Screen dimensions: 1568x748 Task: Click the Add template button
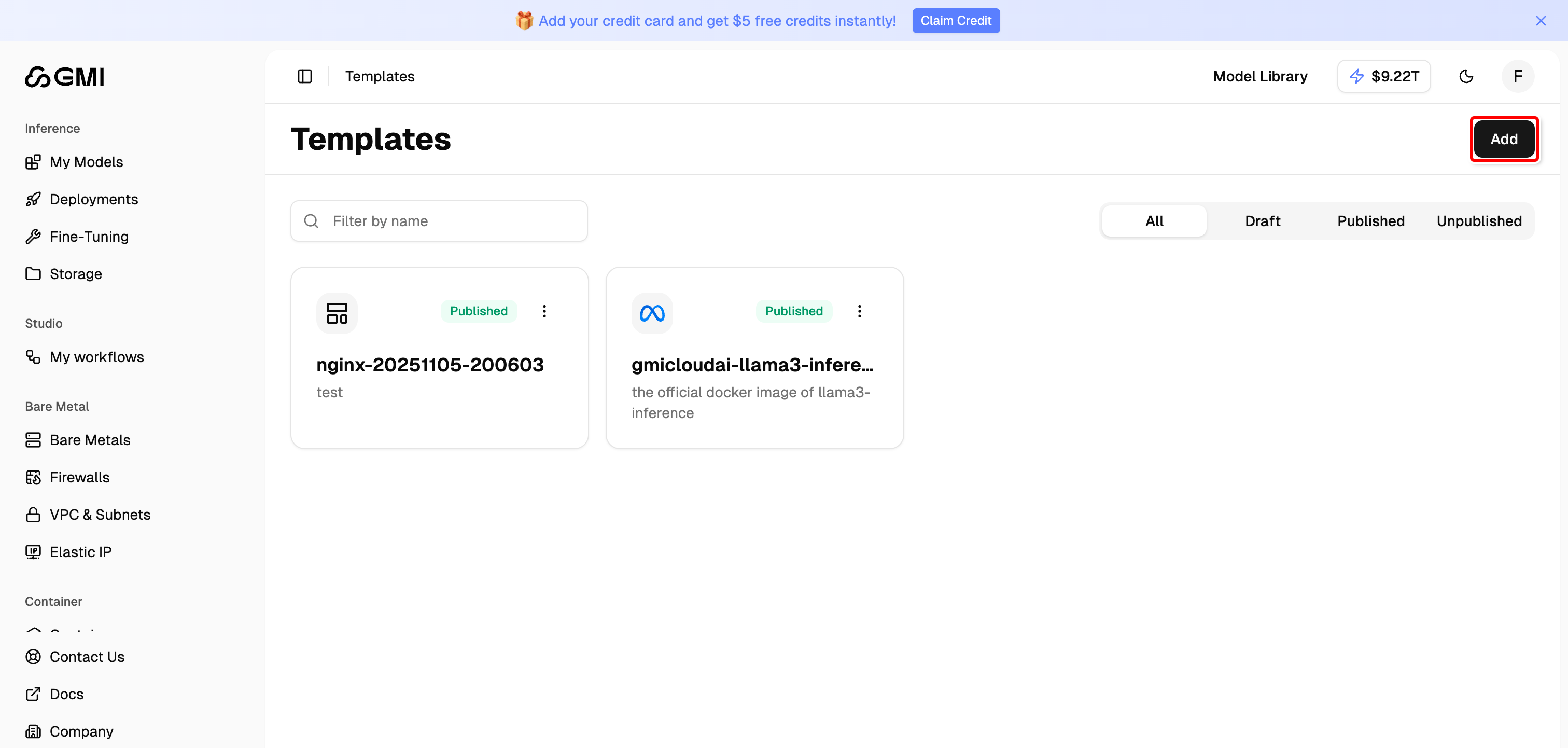[1504, 139]
